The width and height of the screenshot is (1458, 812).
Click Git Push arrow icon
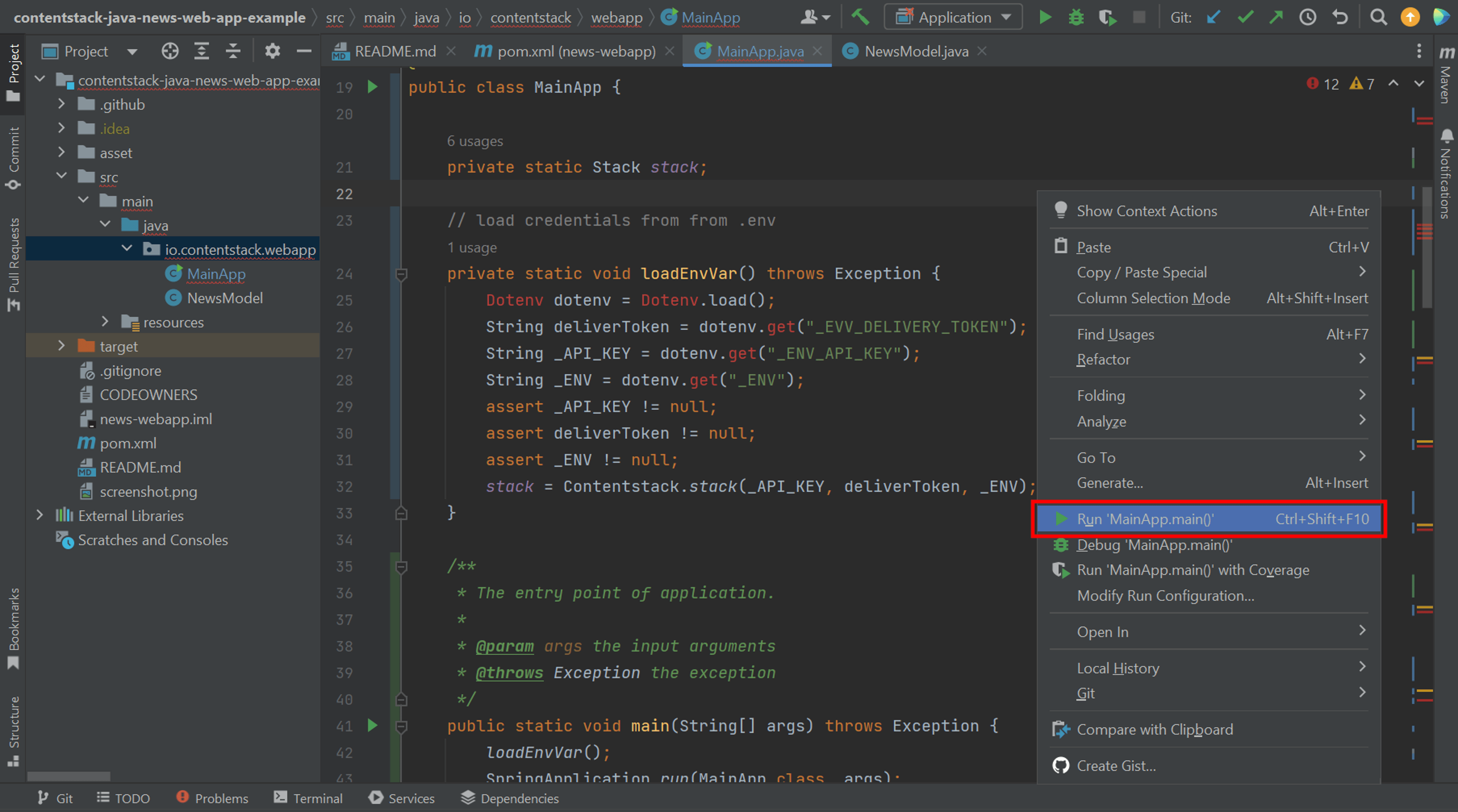click(x=1276, y=17)
